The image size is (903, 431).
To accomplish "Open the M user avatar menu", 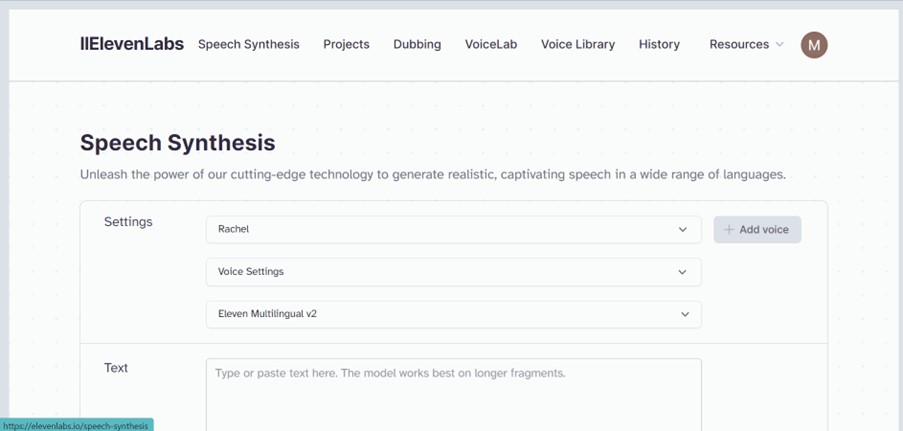I will 814,45.
